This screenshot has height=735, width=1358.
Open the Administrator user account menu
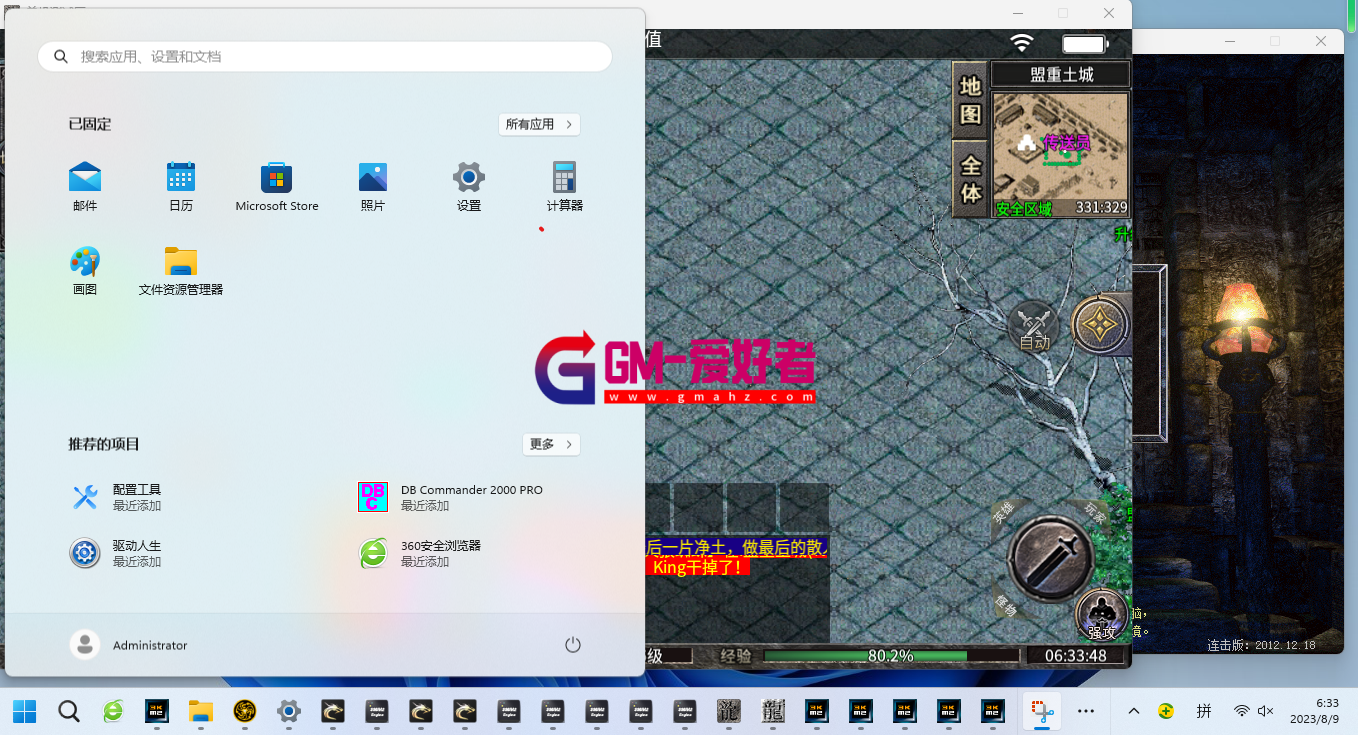coord(129,645)
